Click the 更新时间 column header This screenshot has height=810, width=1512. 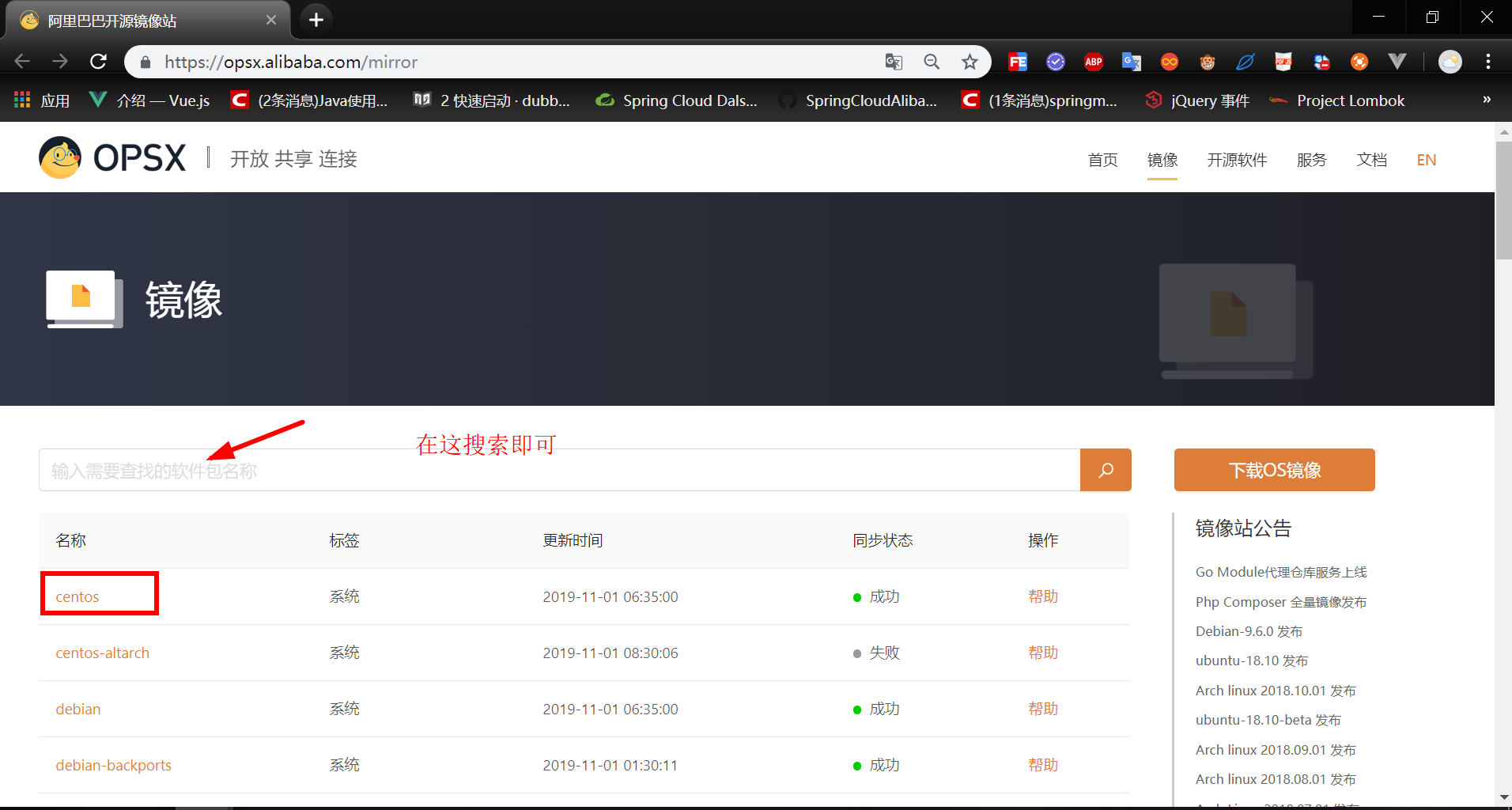(573, 540)
